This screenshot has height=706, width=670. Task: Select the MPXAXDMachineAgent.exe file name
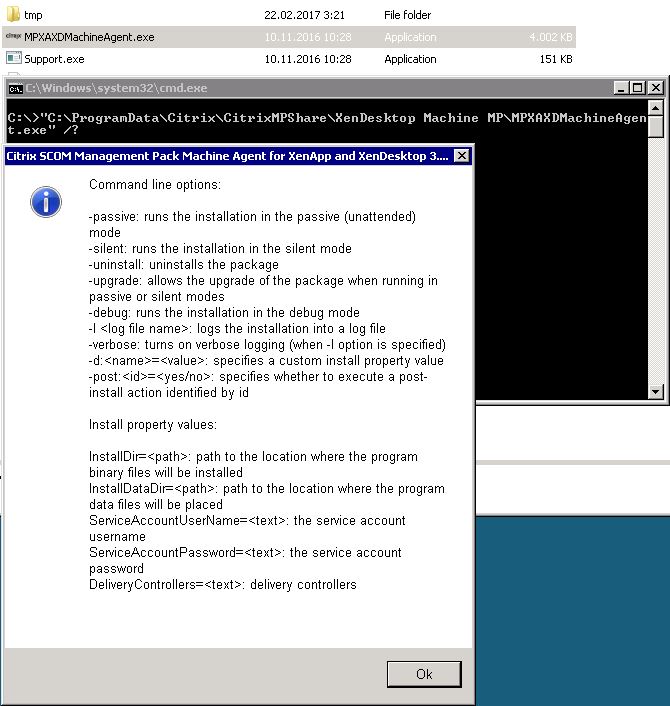(89, 37)
